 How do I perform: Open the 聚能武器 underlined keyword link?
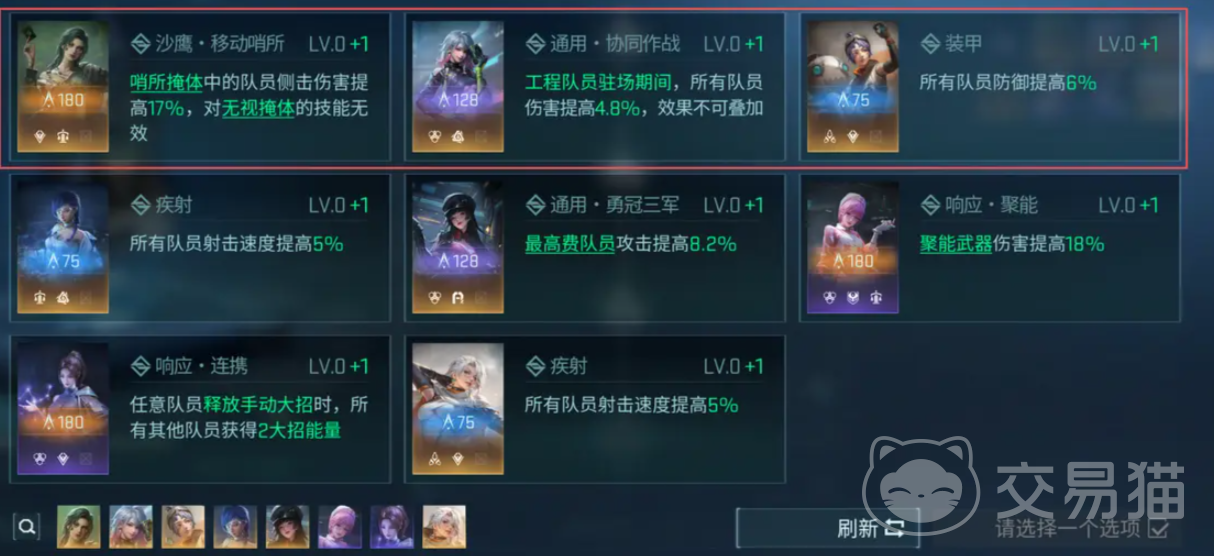tap(956, 244)
